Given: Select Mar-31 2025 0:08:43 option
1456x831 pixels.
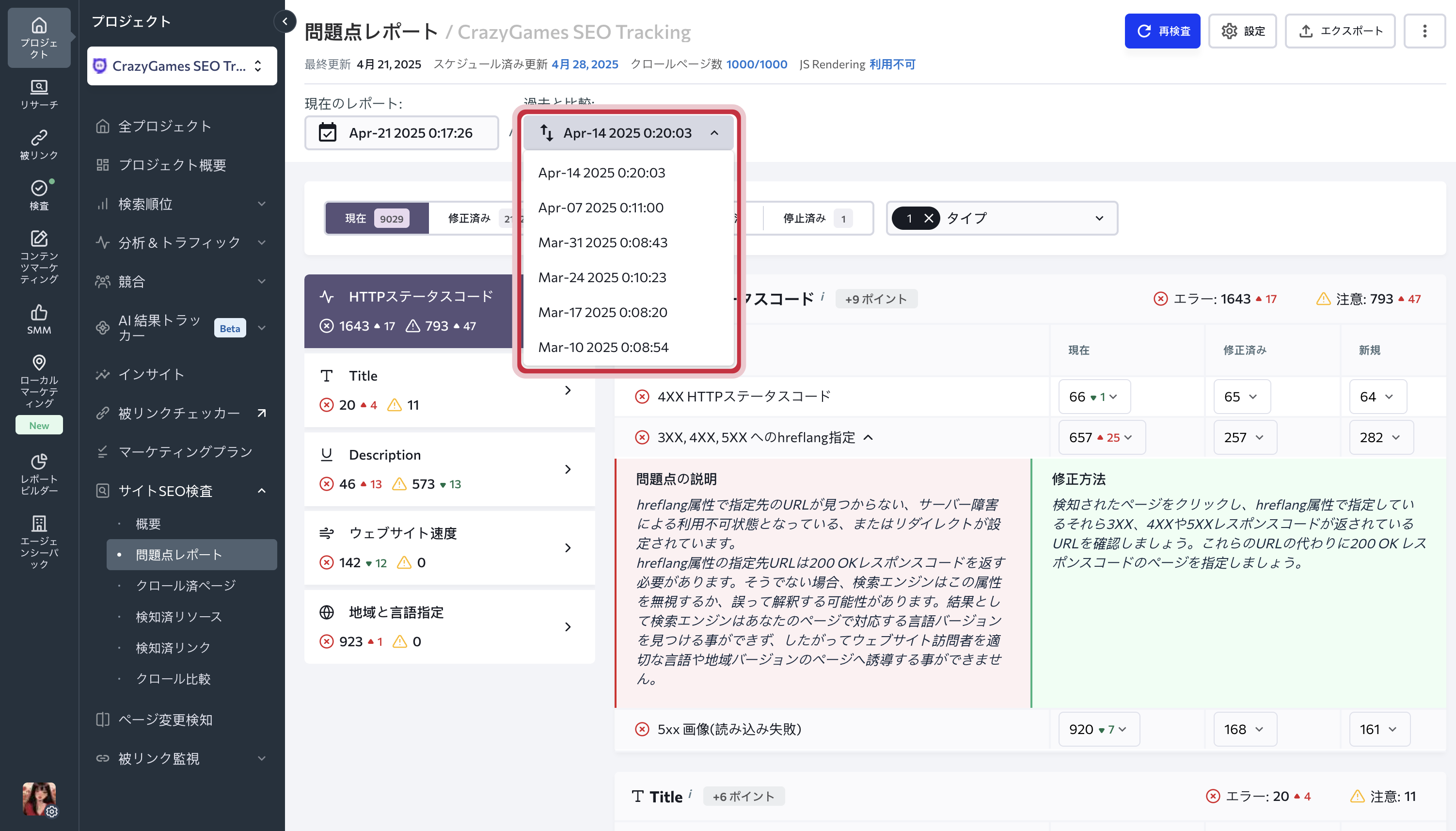Looking at the screenshot, I should [x=628, y=242].
